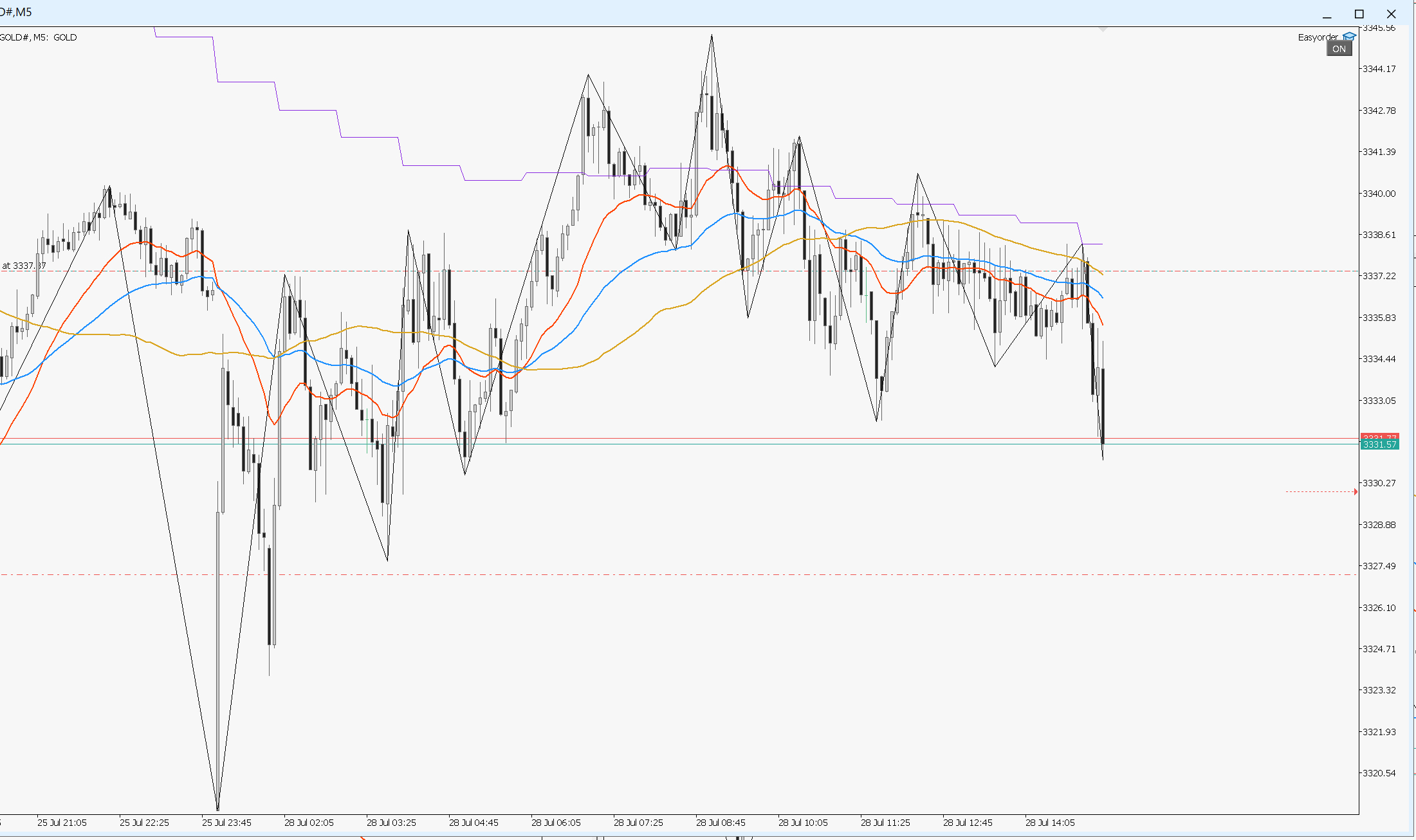Viewport: 1416px width, 840px height.
Task: Click the 3340.00 price scale label
Action: 1379,194
